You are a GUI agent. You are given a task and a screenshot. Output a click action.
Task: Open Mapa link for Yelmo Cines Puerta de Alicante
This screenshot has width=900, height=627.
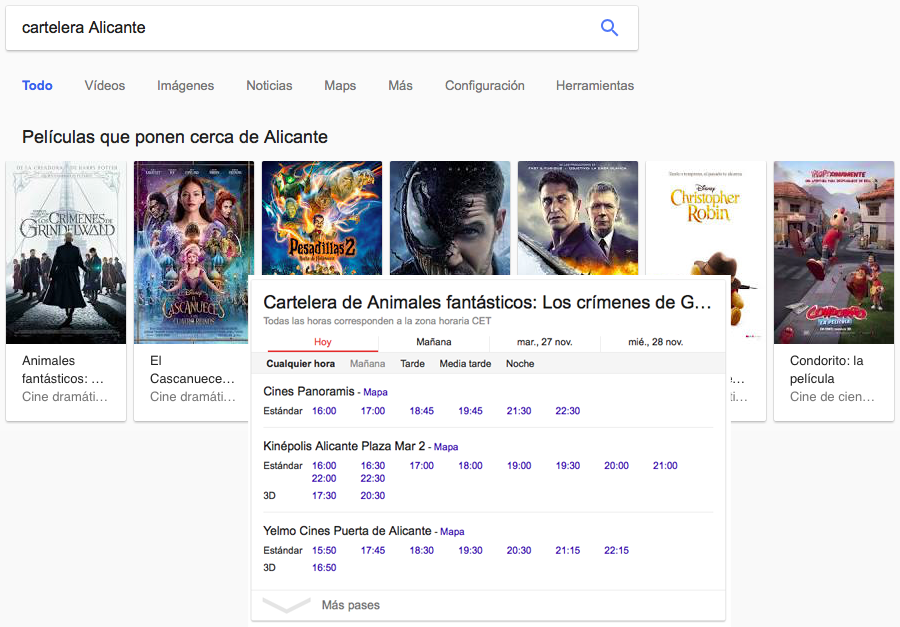tap(452, 532)
